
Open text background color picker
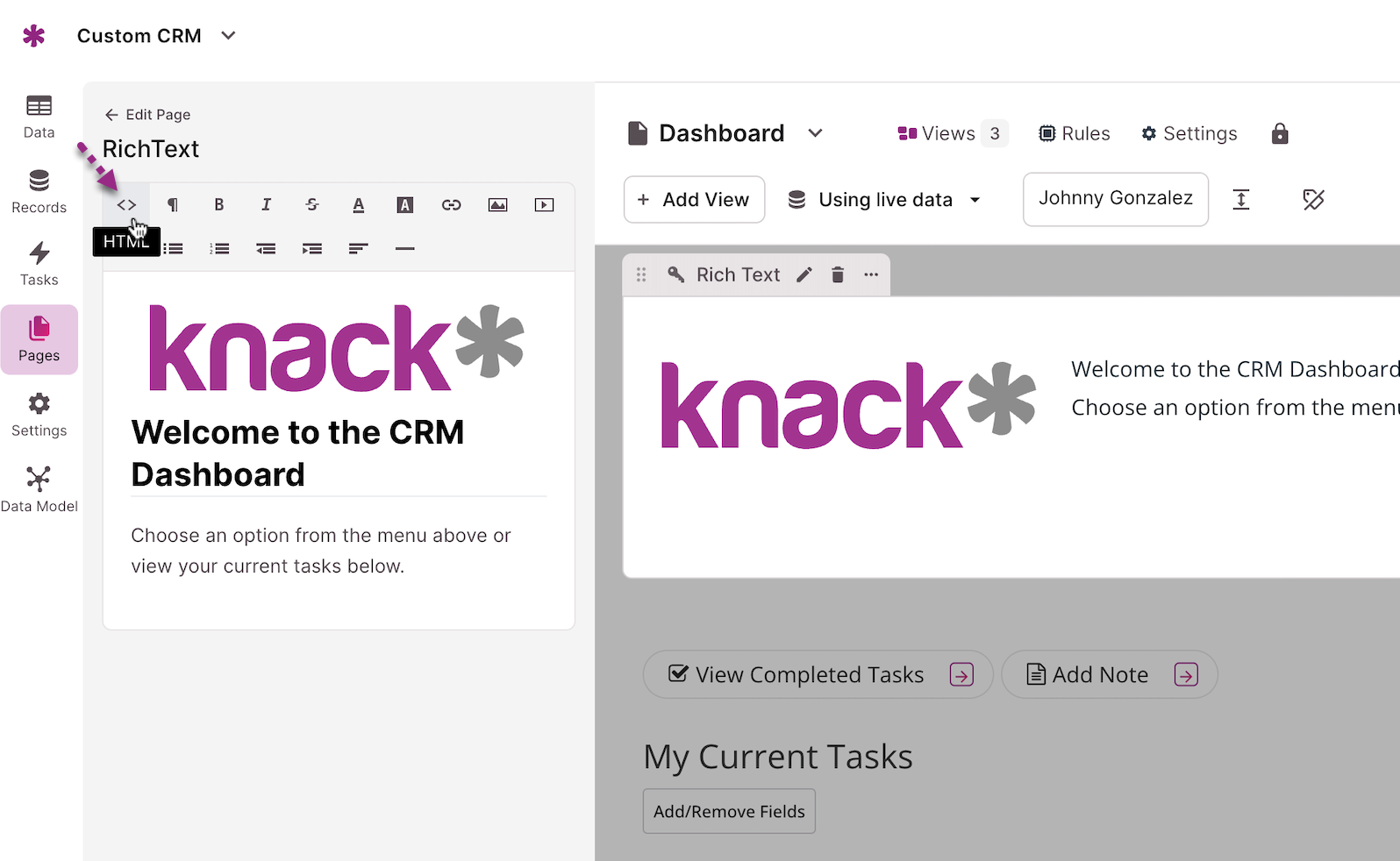(x=404, y=205)
